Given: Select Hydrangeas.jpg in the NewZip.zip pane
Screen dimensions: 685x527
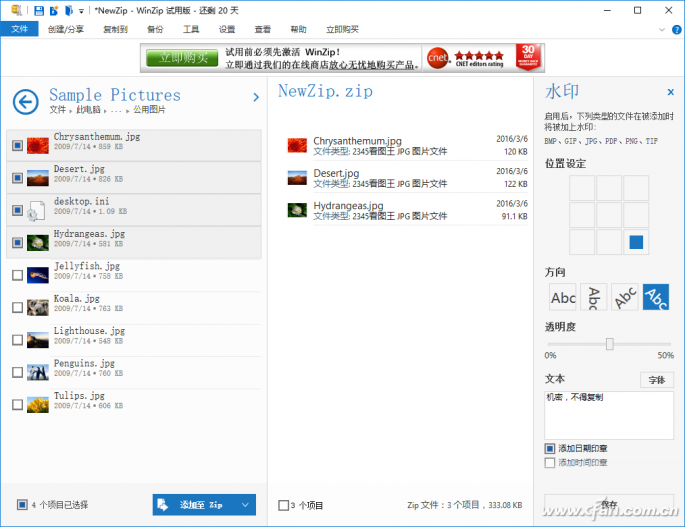Looking at the screenshot, I should tap(407, 210).
